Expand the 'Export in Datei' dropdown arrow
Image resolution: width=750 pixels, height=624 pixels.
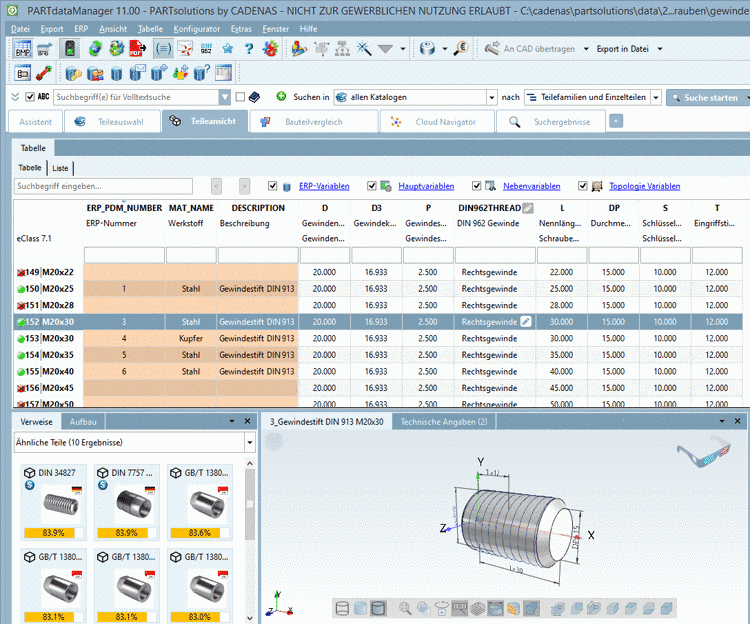(660, 49)
